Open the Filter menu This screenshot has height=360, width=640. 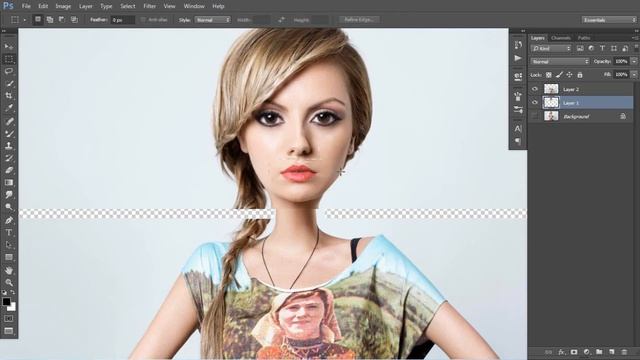point(149,6)
